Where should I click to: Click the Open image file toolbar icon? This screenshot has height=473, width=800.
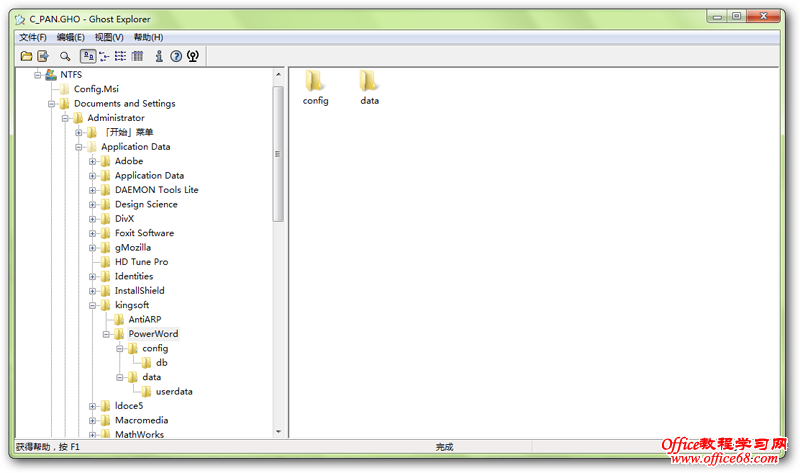(27, 56)
